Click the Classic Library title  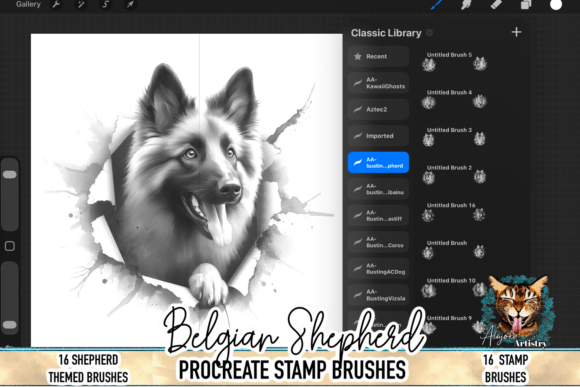pos(386,33)
